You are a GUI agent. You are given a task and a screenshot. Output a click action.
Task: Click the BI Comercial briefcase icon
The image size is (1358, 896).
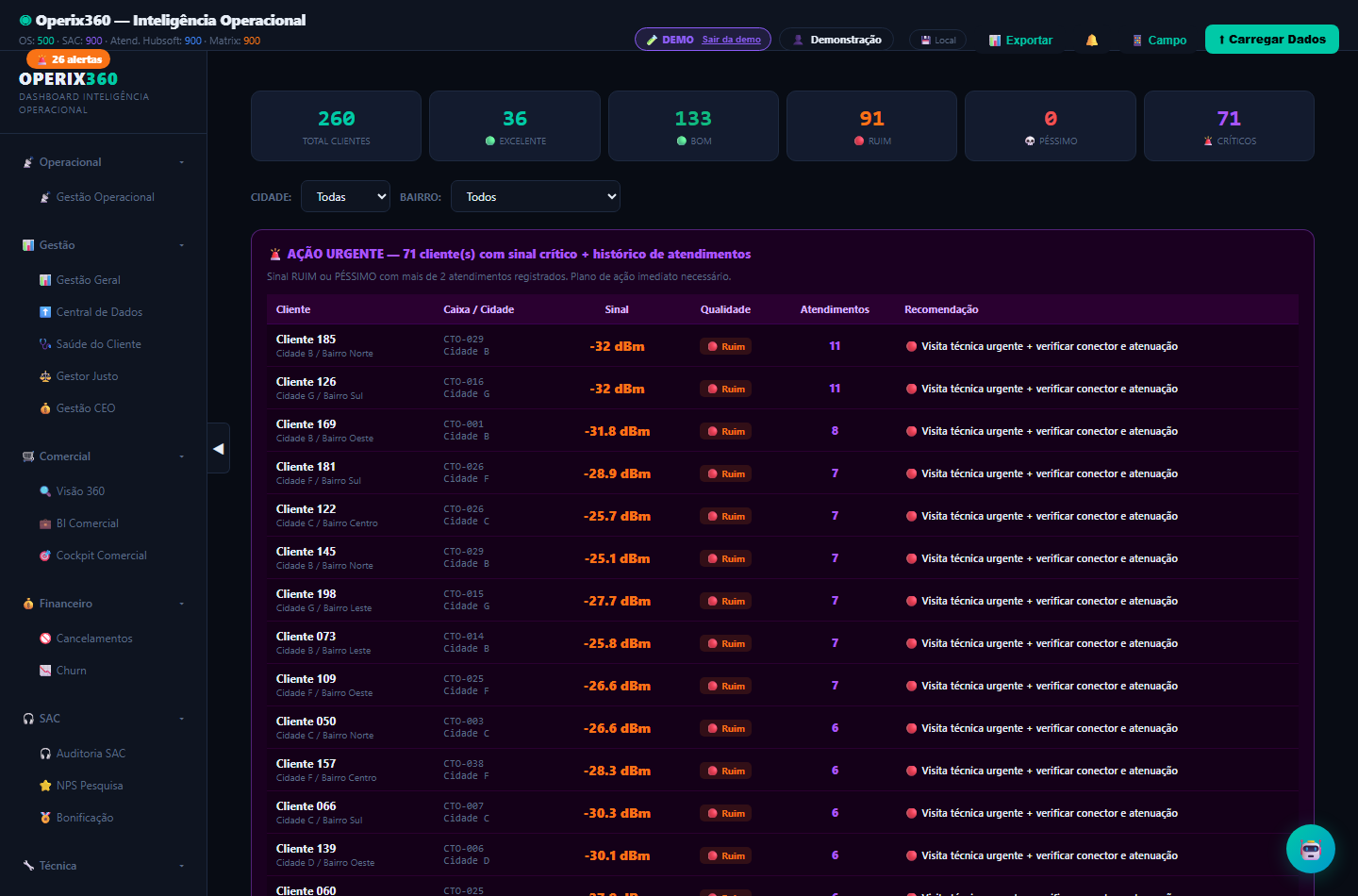45,523
